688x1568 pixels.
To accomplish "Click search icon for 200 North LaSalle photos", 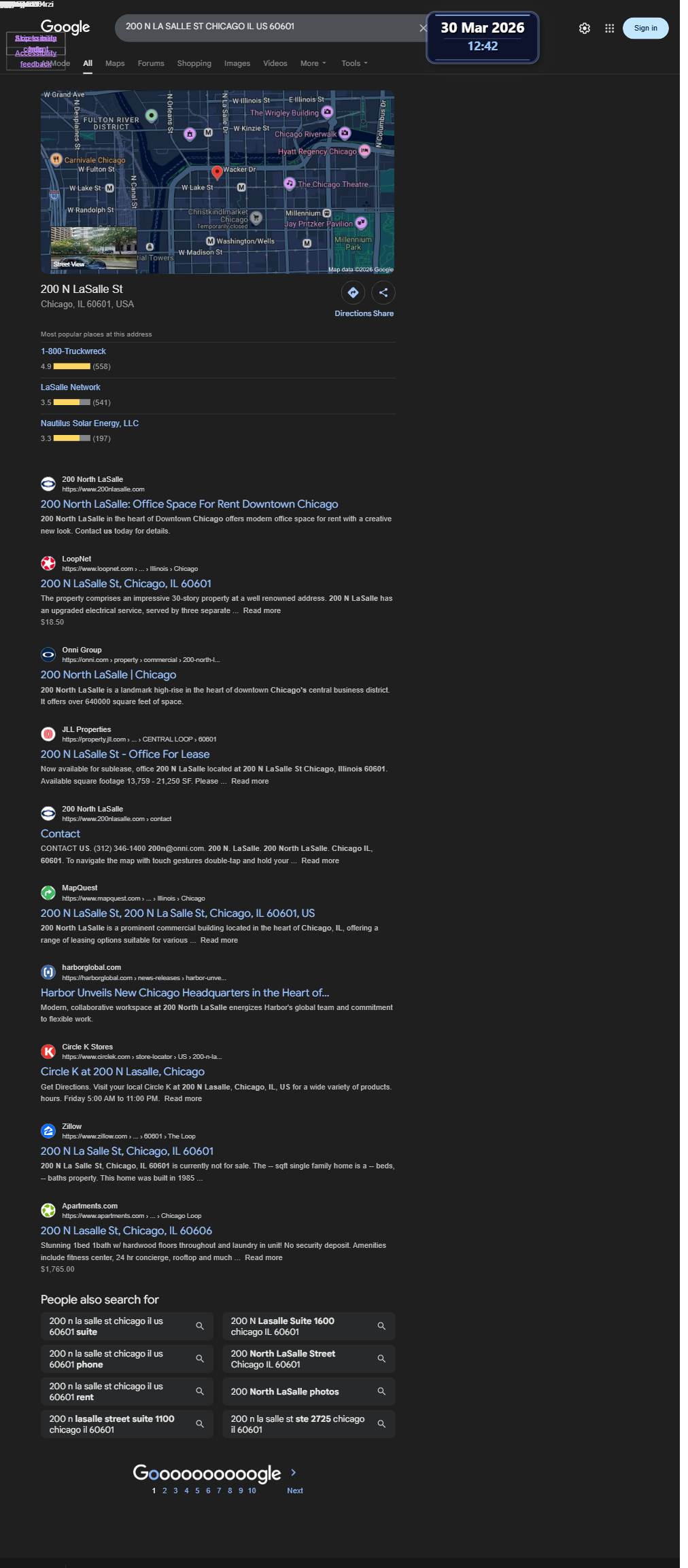I will click(x=381, y=1391).
